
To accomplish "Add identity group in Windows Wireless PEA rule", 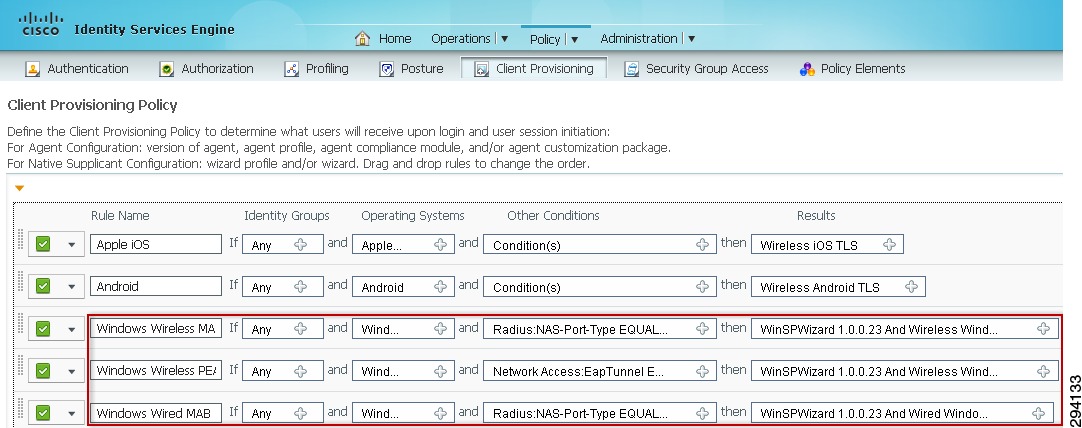I will (301, 371).
